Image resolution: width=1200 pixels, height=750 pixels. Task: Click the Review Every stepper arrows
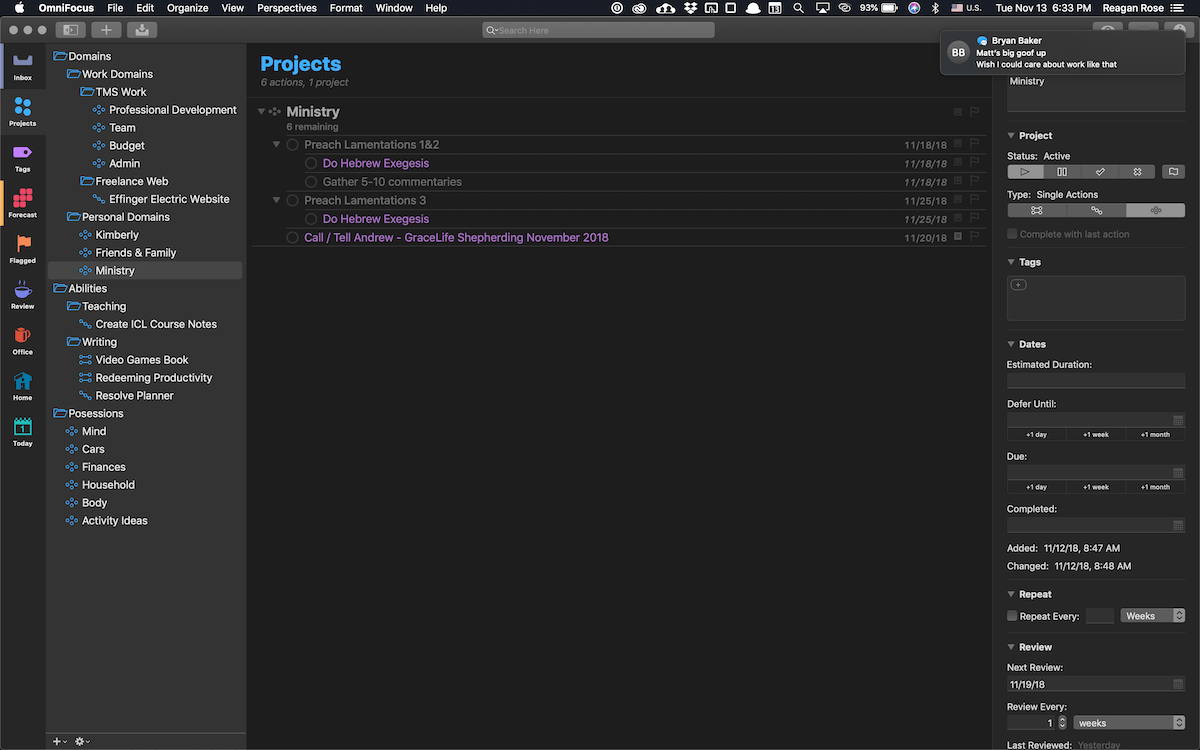coord(1062,723)
